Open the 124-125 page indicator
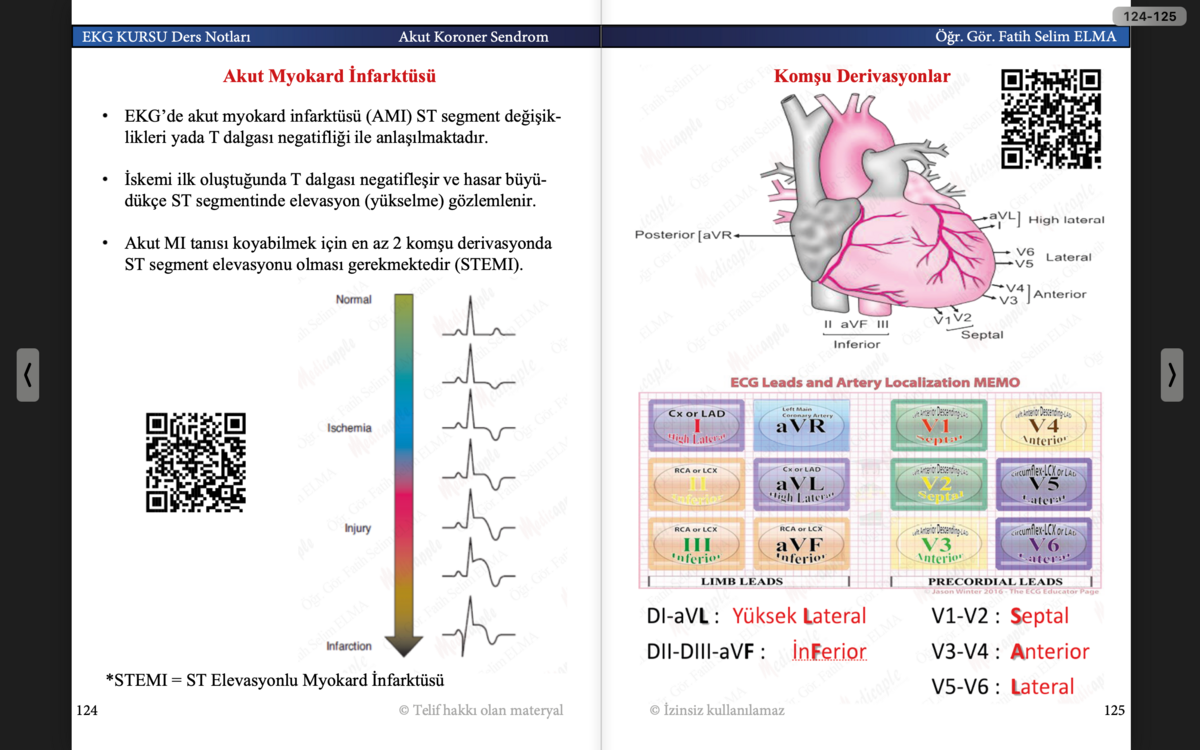1200x750 pixels. (1150, 16)
